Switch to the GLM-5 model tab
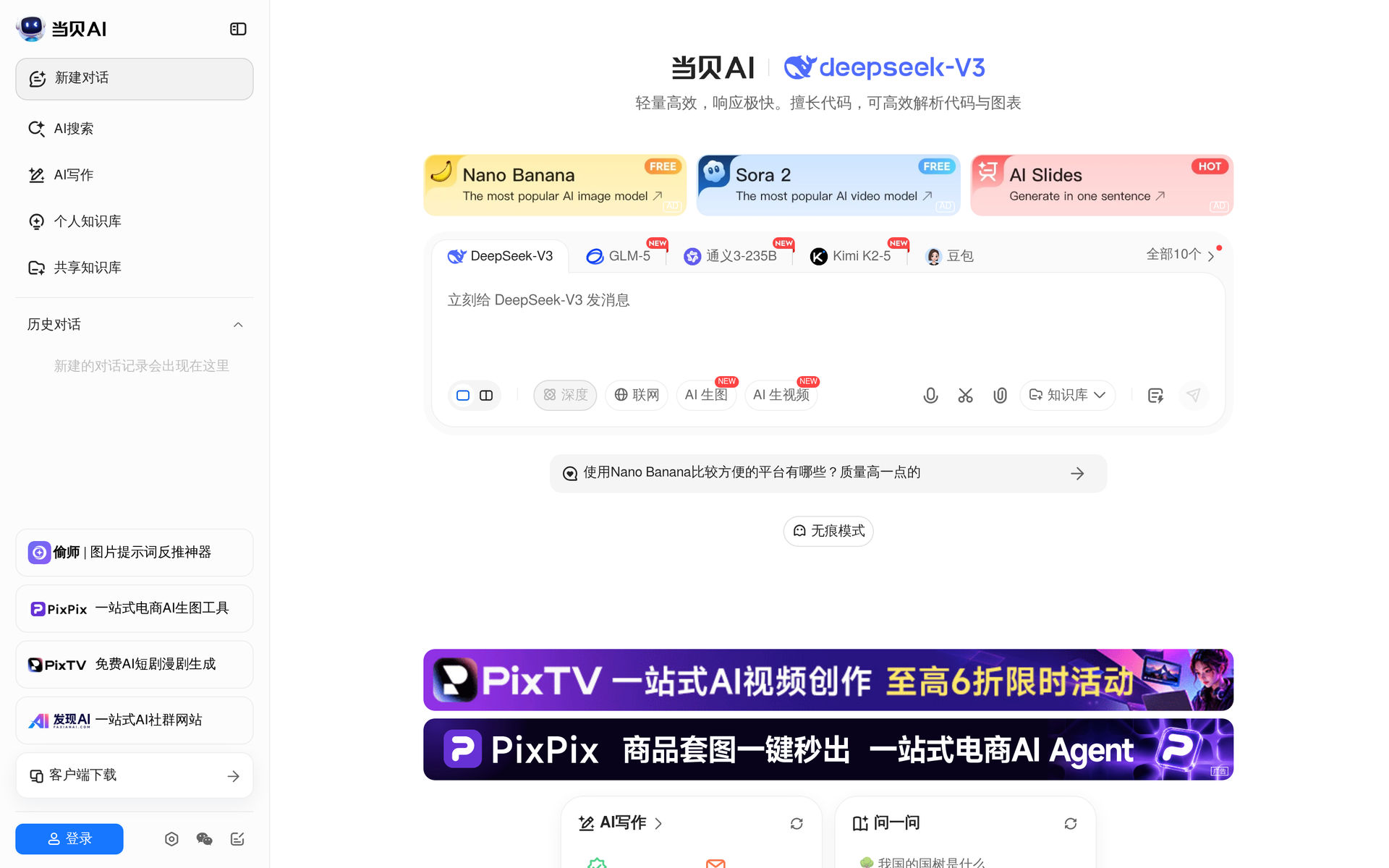1389x868 pixels. pyautogui.click(x=619, y=256)
